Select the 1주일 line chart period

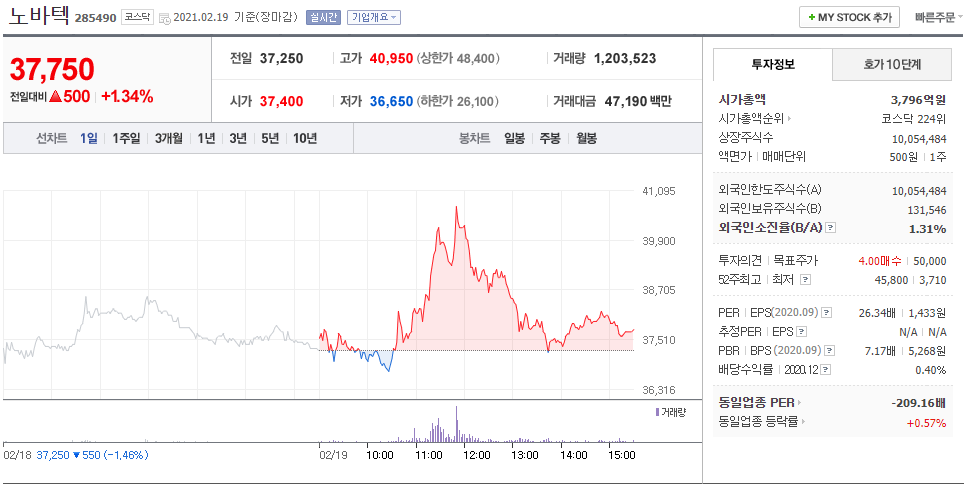click(x=126, y=138)
